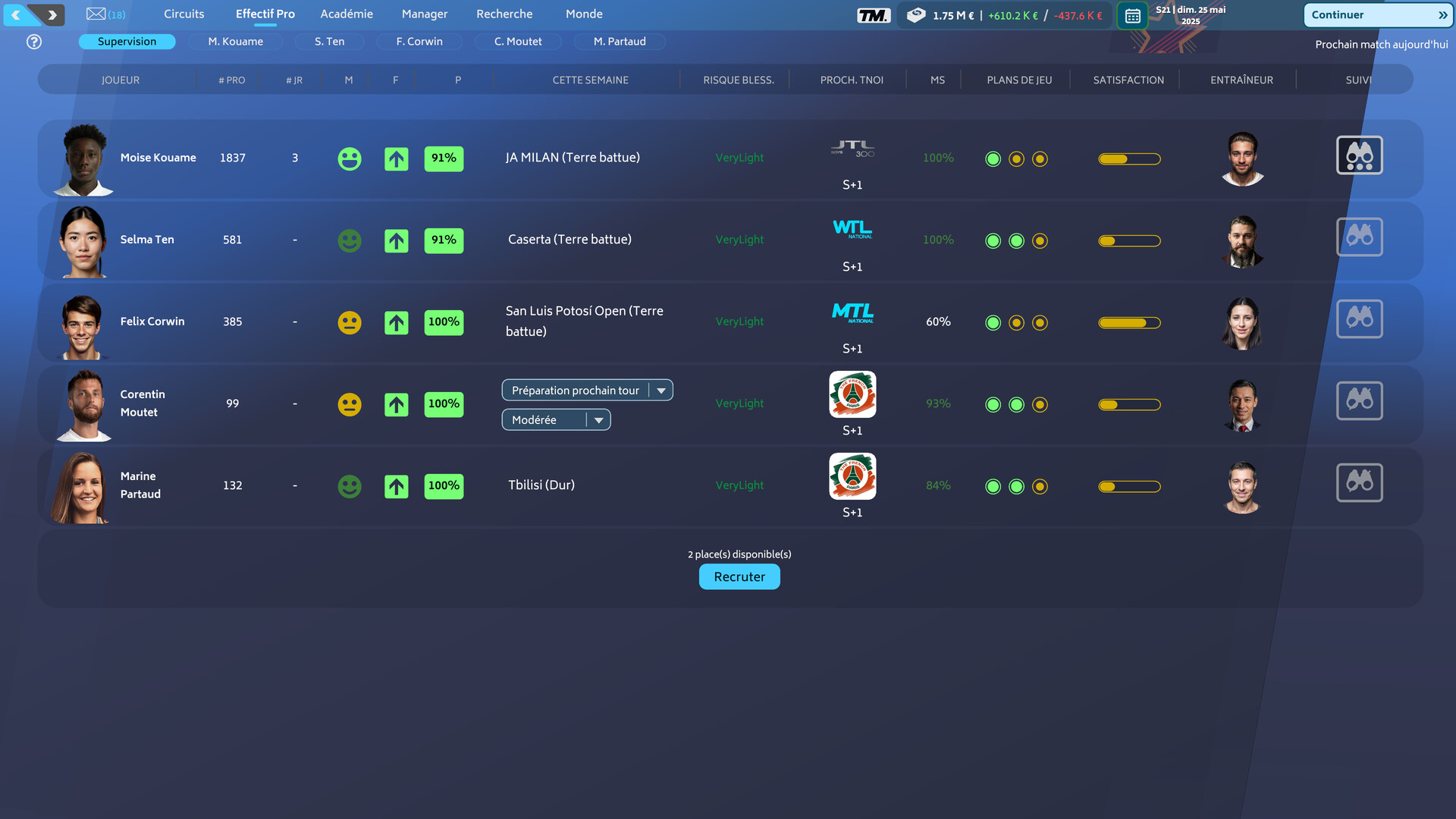1456x819 pixels.
Task: Click Selma Ten's mood smiley
Action: (350, 241)
